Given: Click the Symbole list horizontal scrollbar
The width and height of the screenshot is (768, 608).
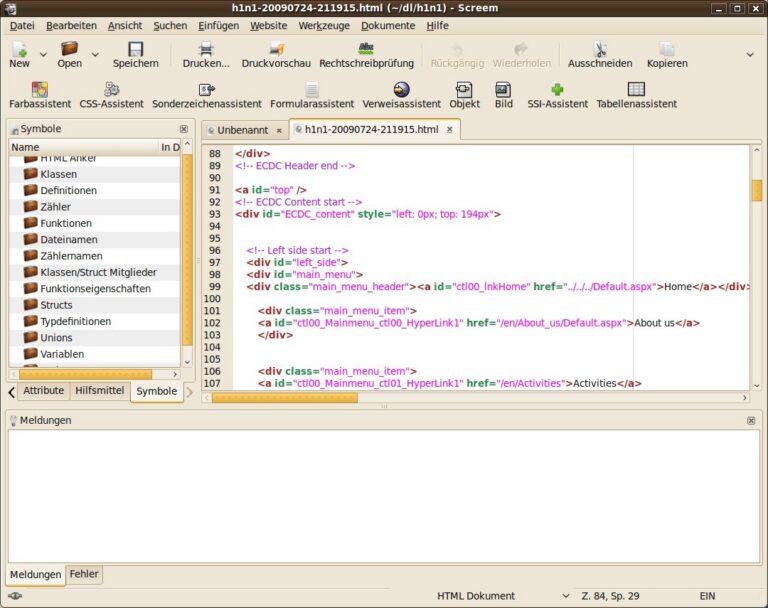Looking at the screenshot, I should 86,374.
